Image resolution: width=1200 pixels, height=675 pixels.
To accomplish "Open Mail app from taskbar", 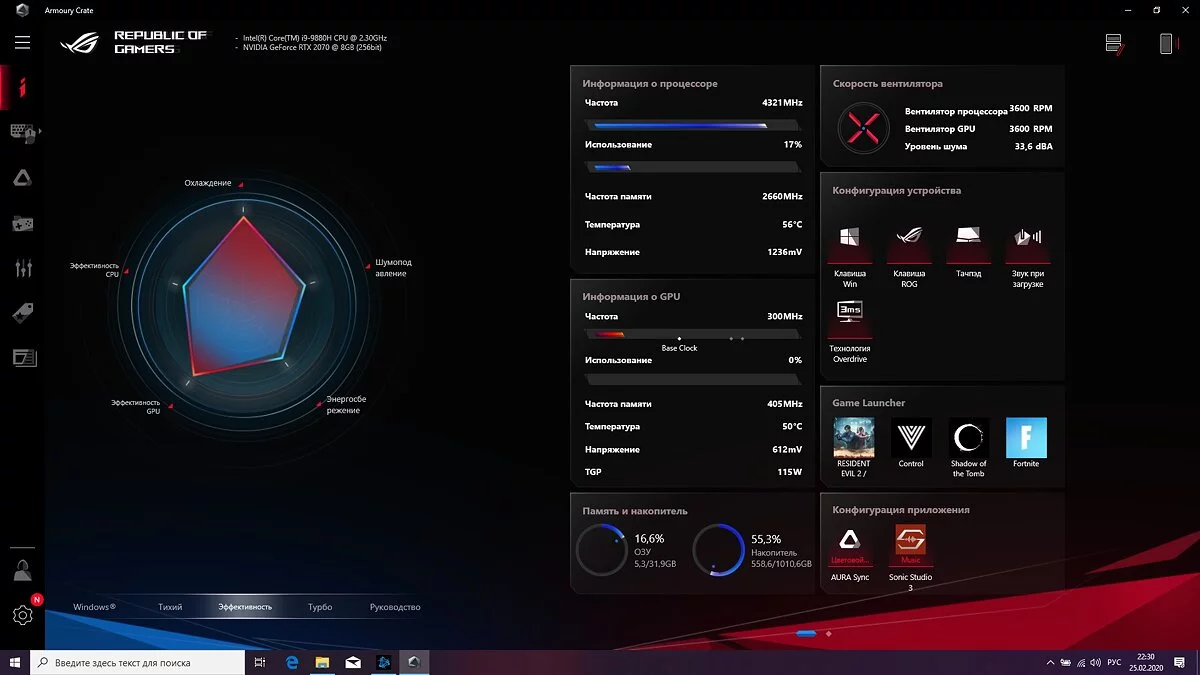I will 353,662.
